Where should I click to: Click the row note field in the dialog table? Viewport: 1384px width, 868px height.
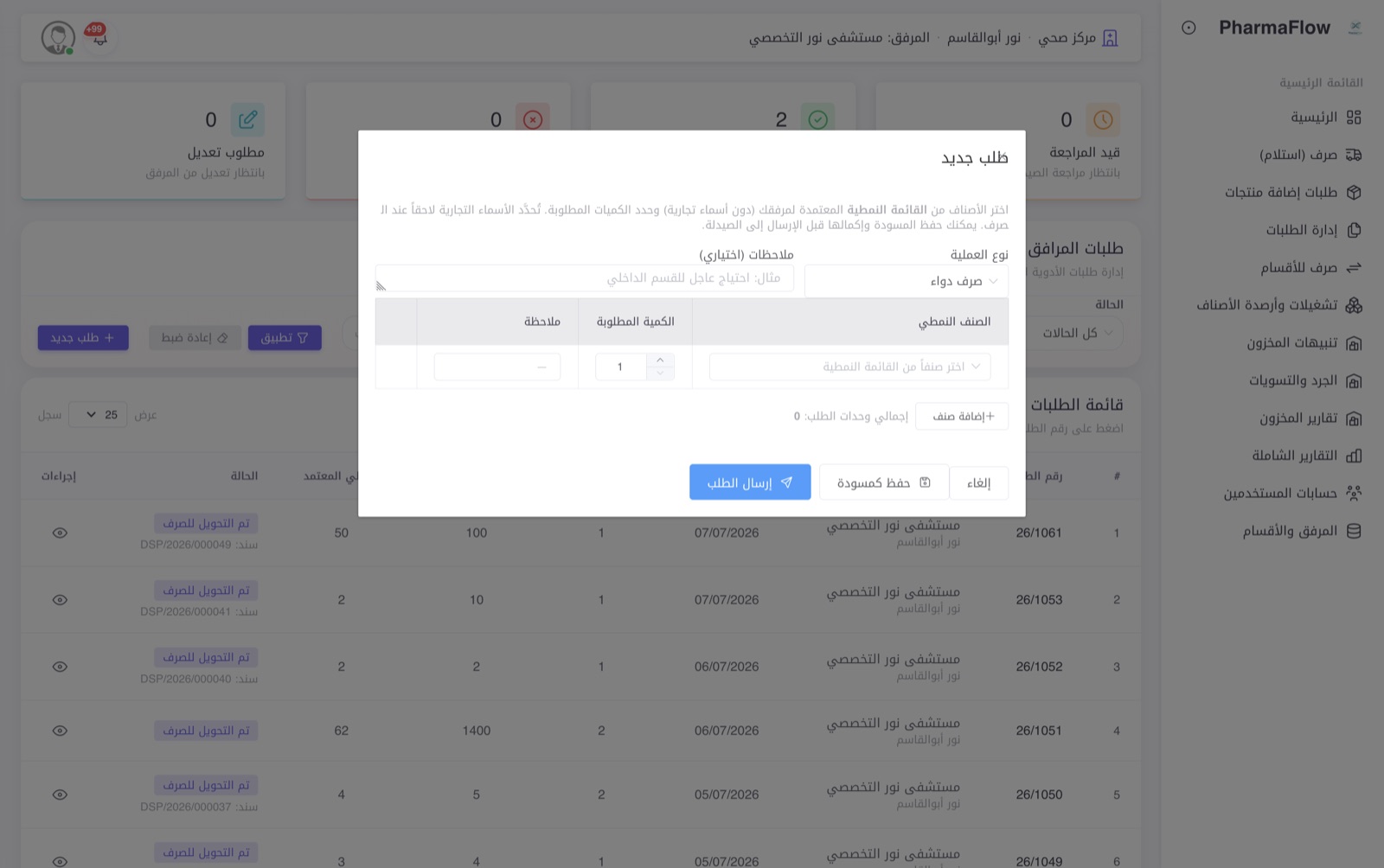(497, 367)
